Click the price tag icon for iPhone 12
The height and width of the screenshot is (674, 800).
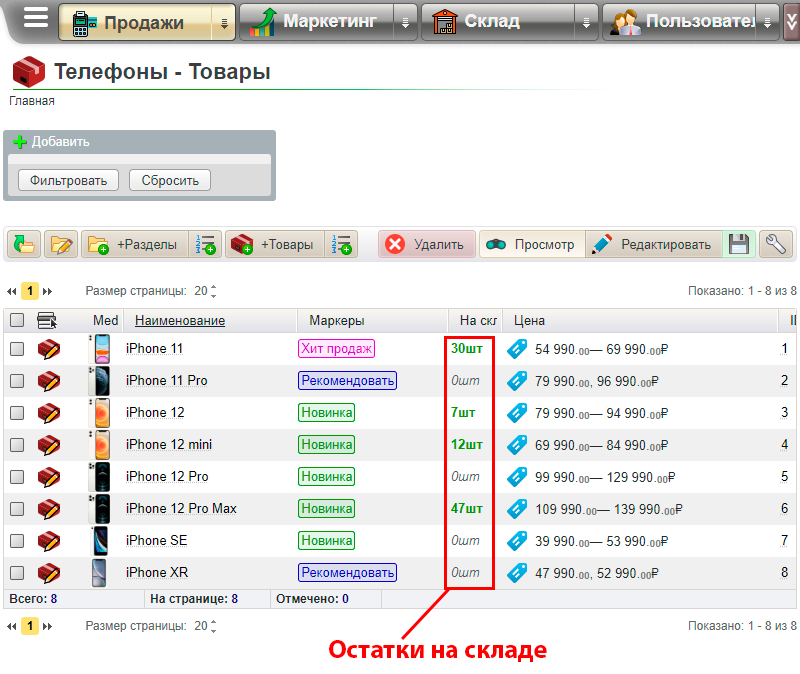click(x=517, y=413)
